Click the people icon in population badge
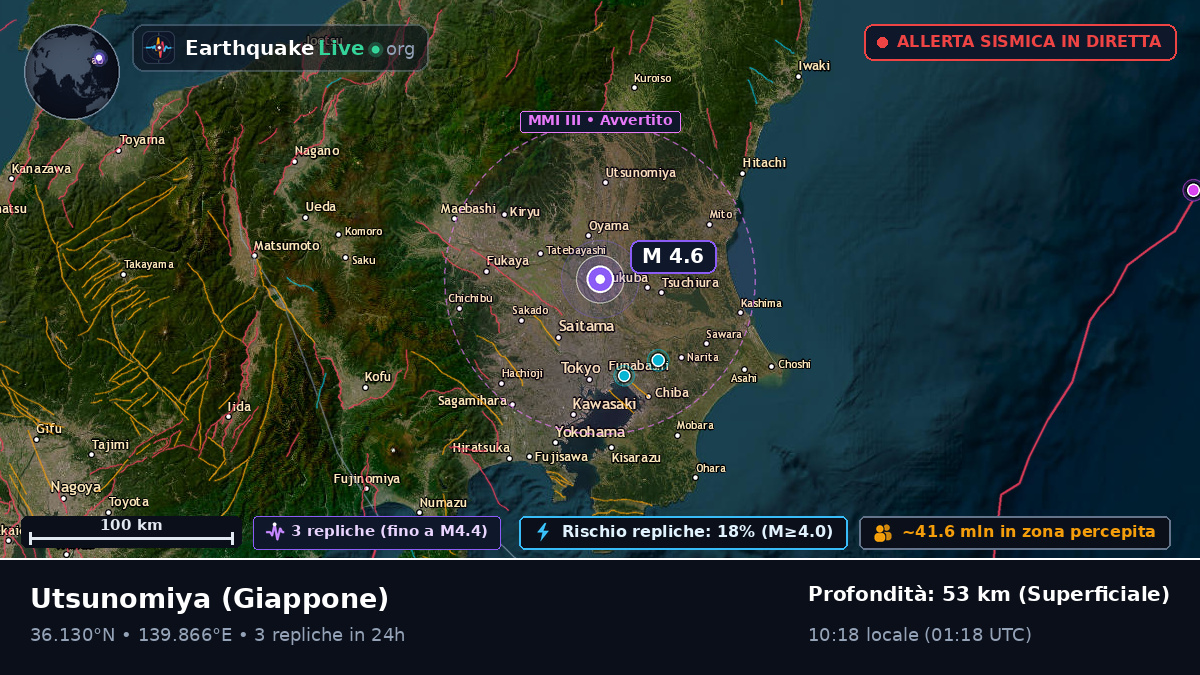 tap(883, 533)
